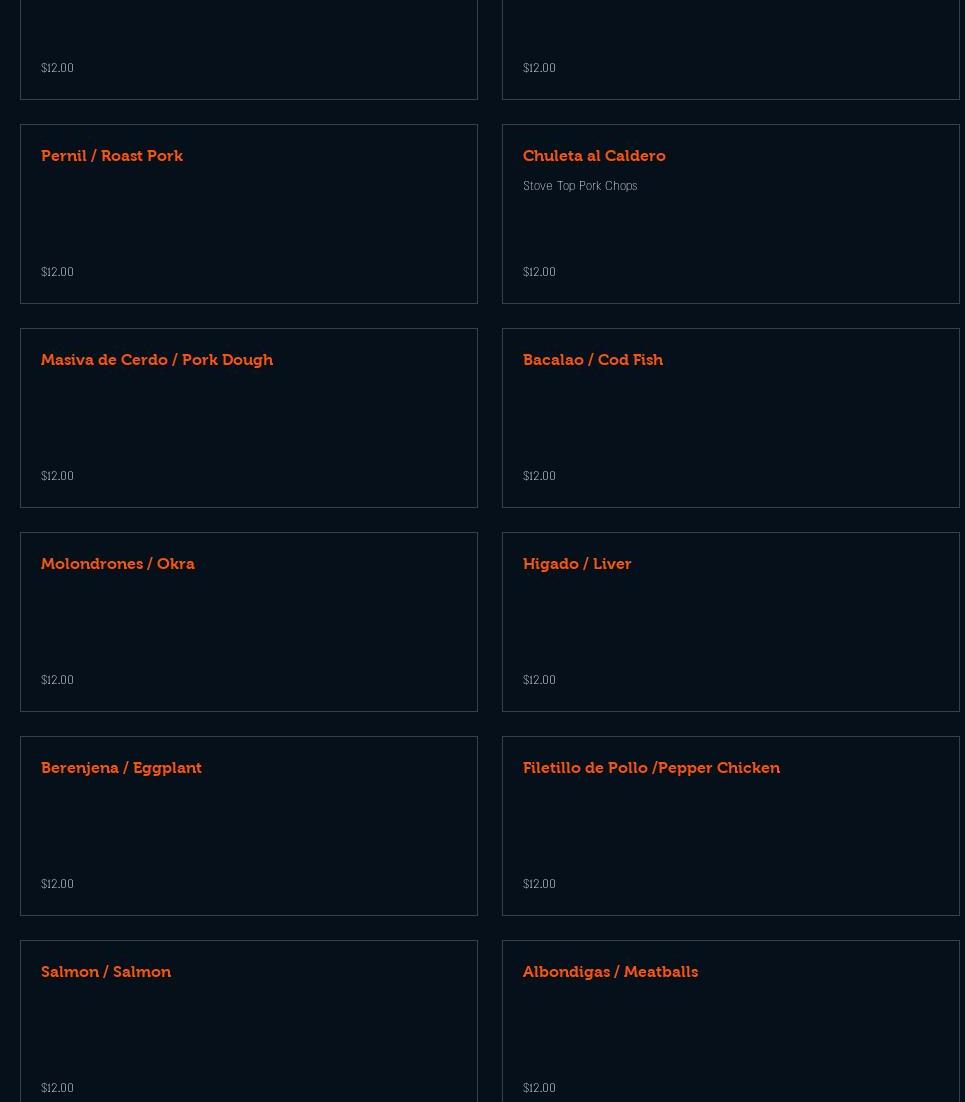Open the Salmon / Salmon menu item
965x1102 pixels.
pos(106,972)
